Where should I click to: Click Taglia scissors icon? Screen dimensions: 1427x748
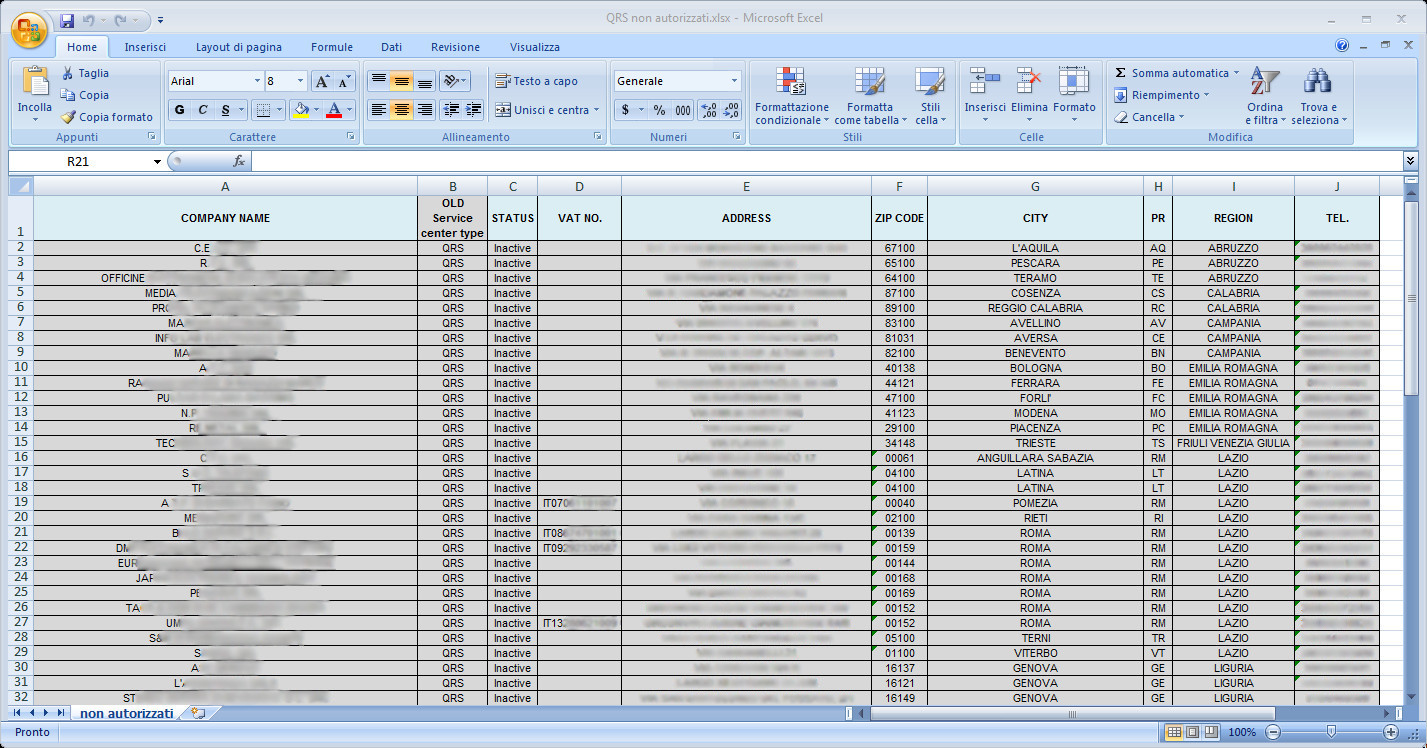(x=68, y=73)
